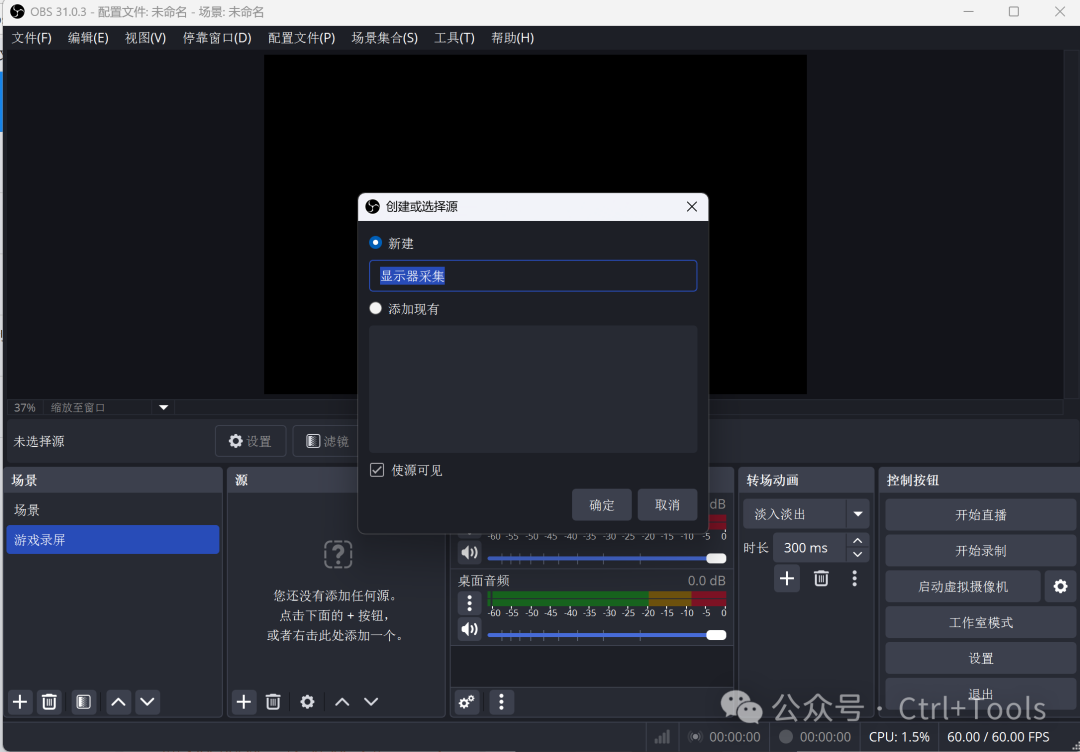
Task: Remove transition with trash icon in 转场动画
Action: pos(821,578)
